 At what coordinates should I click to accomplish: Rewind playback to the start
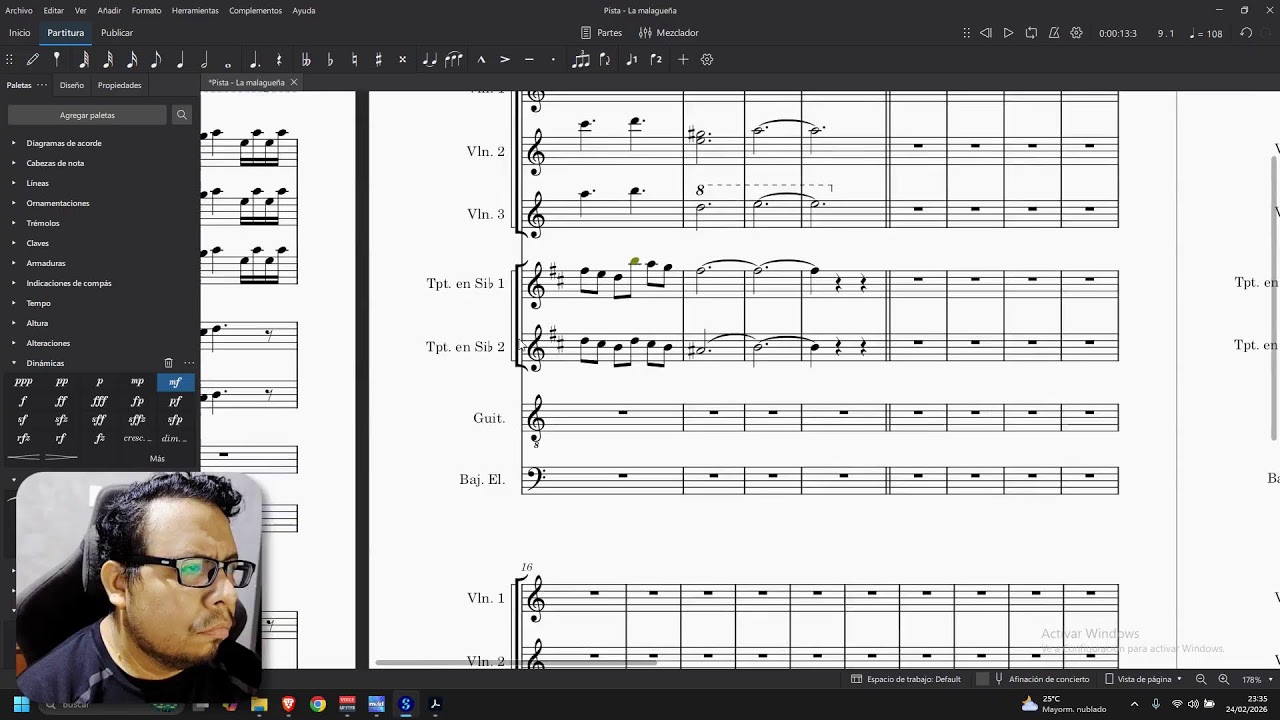pos(985,33)
